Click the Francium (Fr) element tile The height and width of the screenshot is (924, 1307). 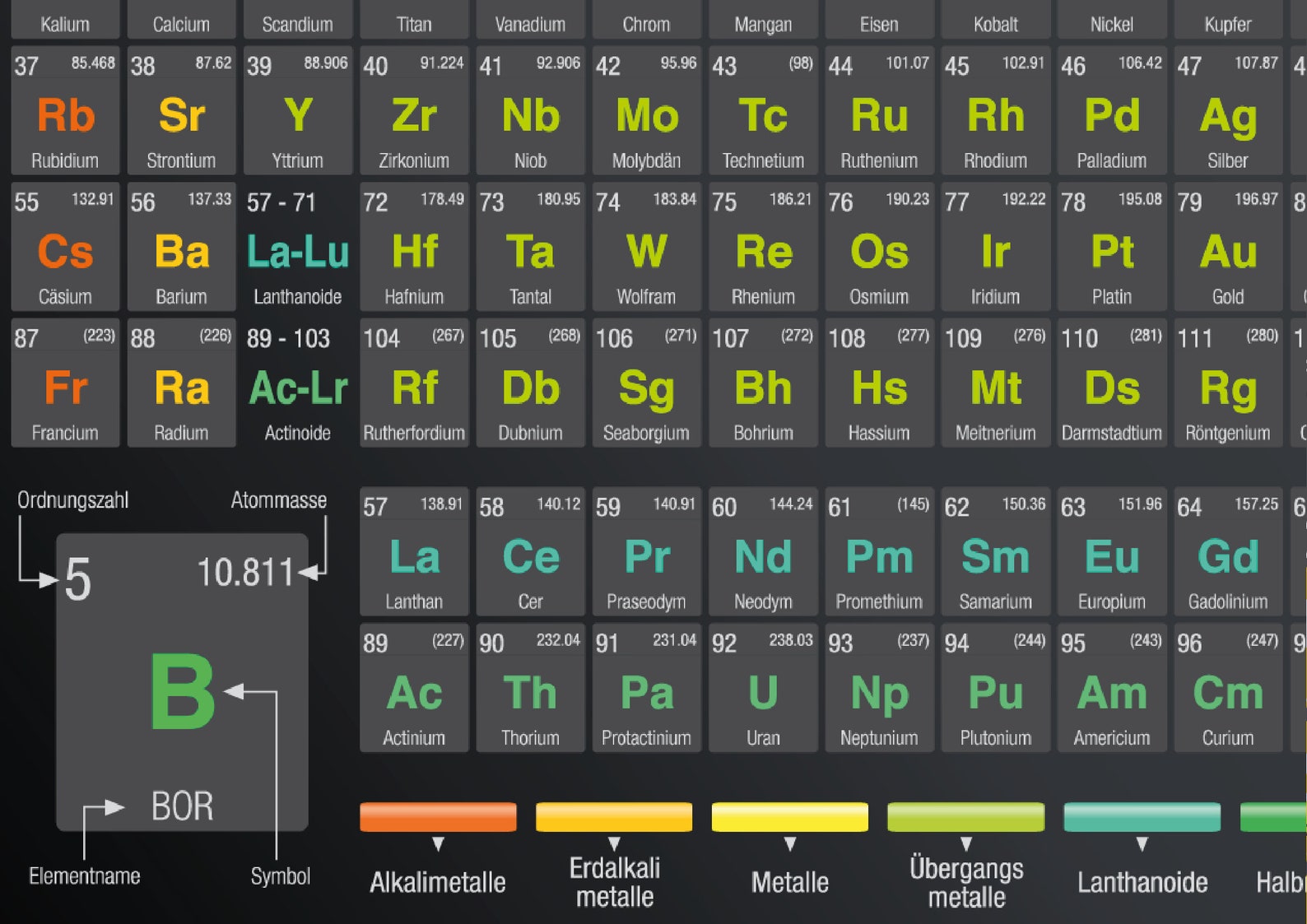coord(65,383)
